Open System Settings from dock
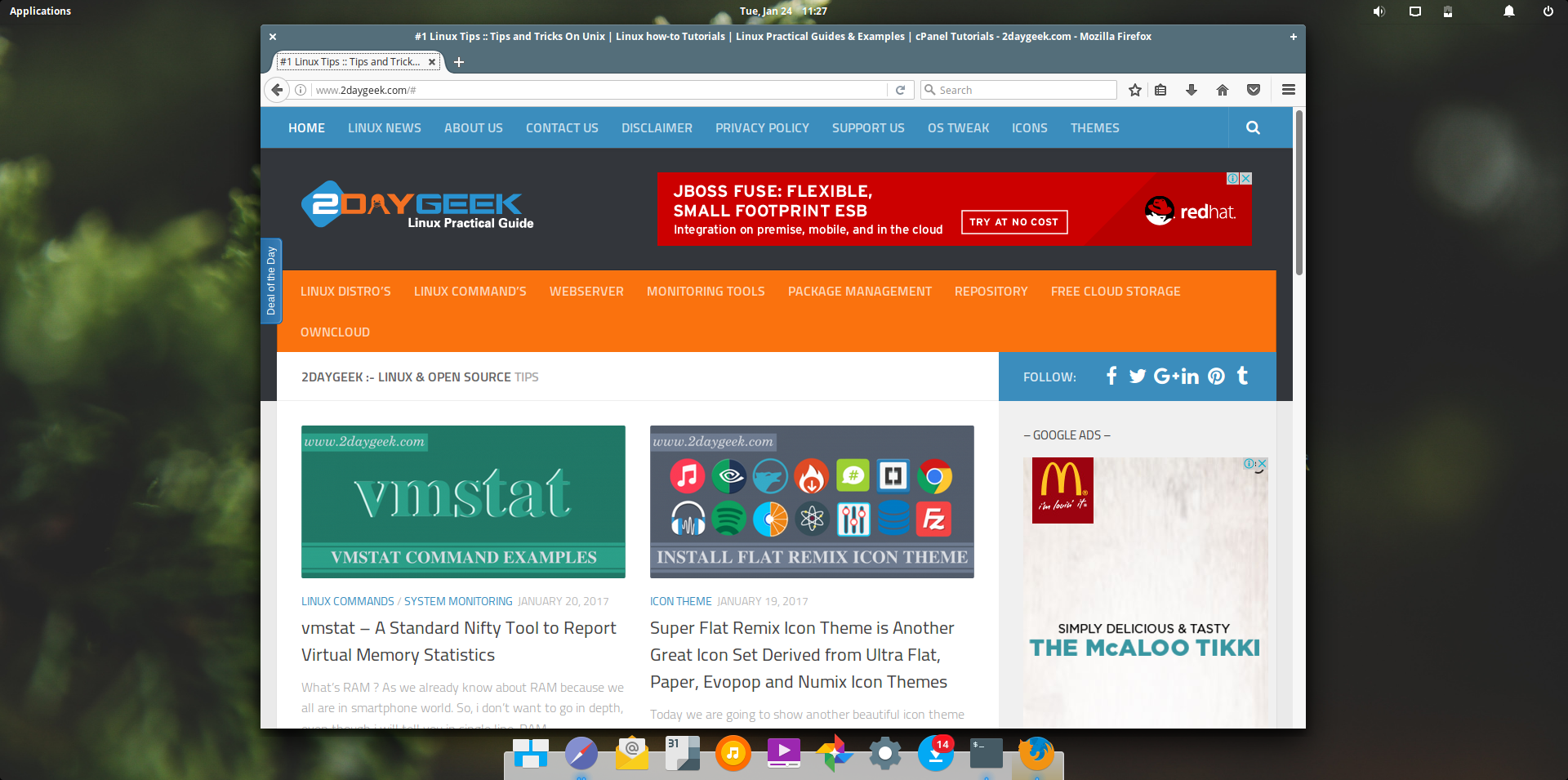 tap(885, 753)
